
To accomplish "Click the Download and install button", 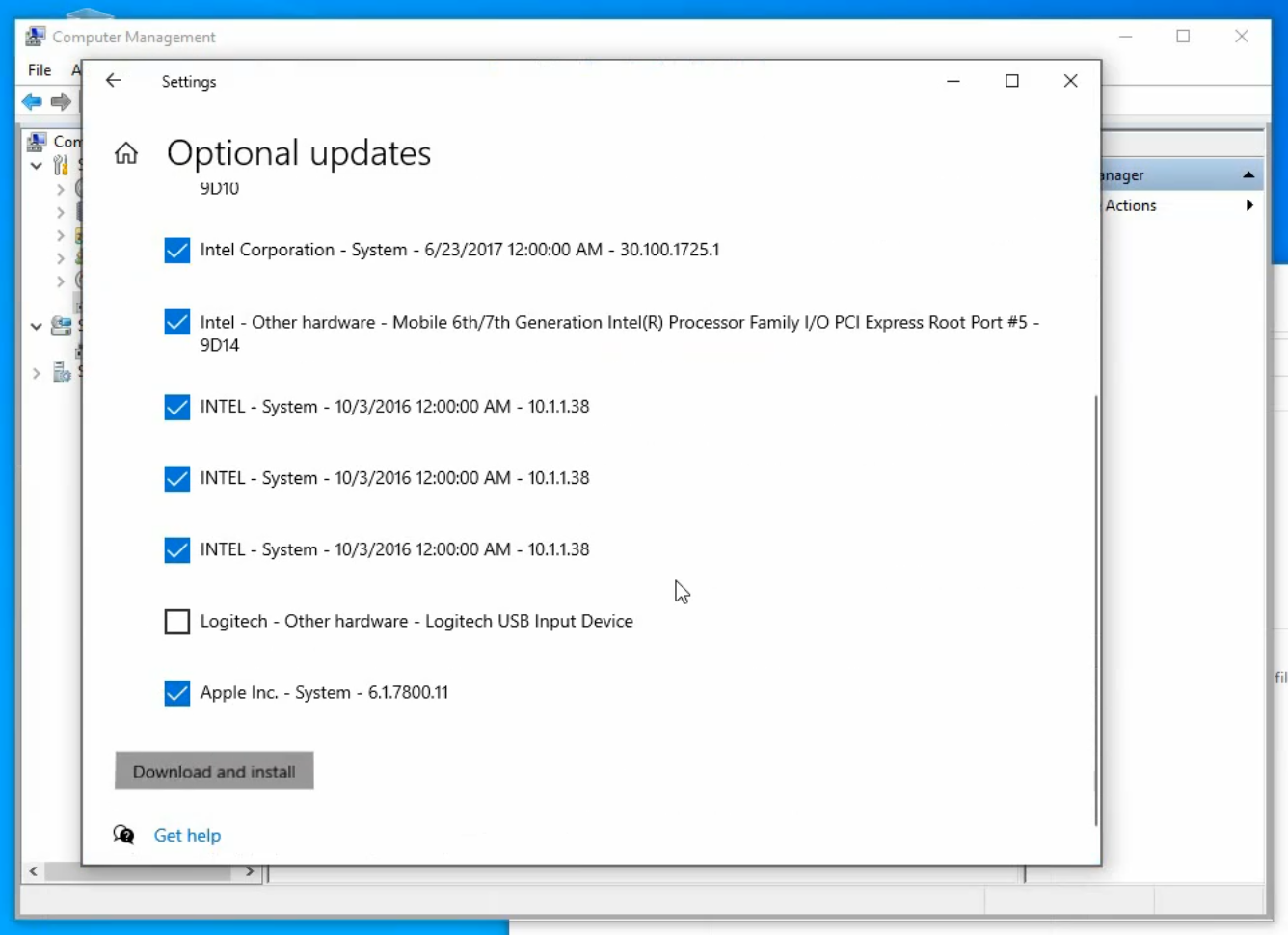I will tap(213, 771).
